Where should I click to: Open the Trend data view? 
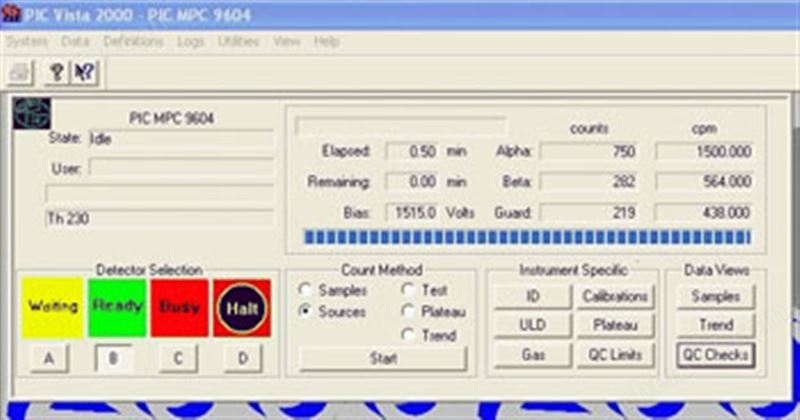[716, 325]
